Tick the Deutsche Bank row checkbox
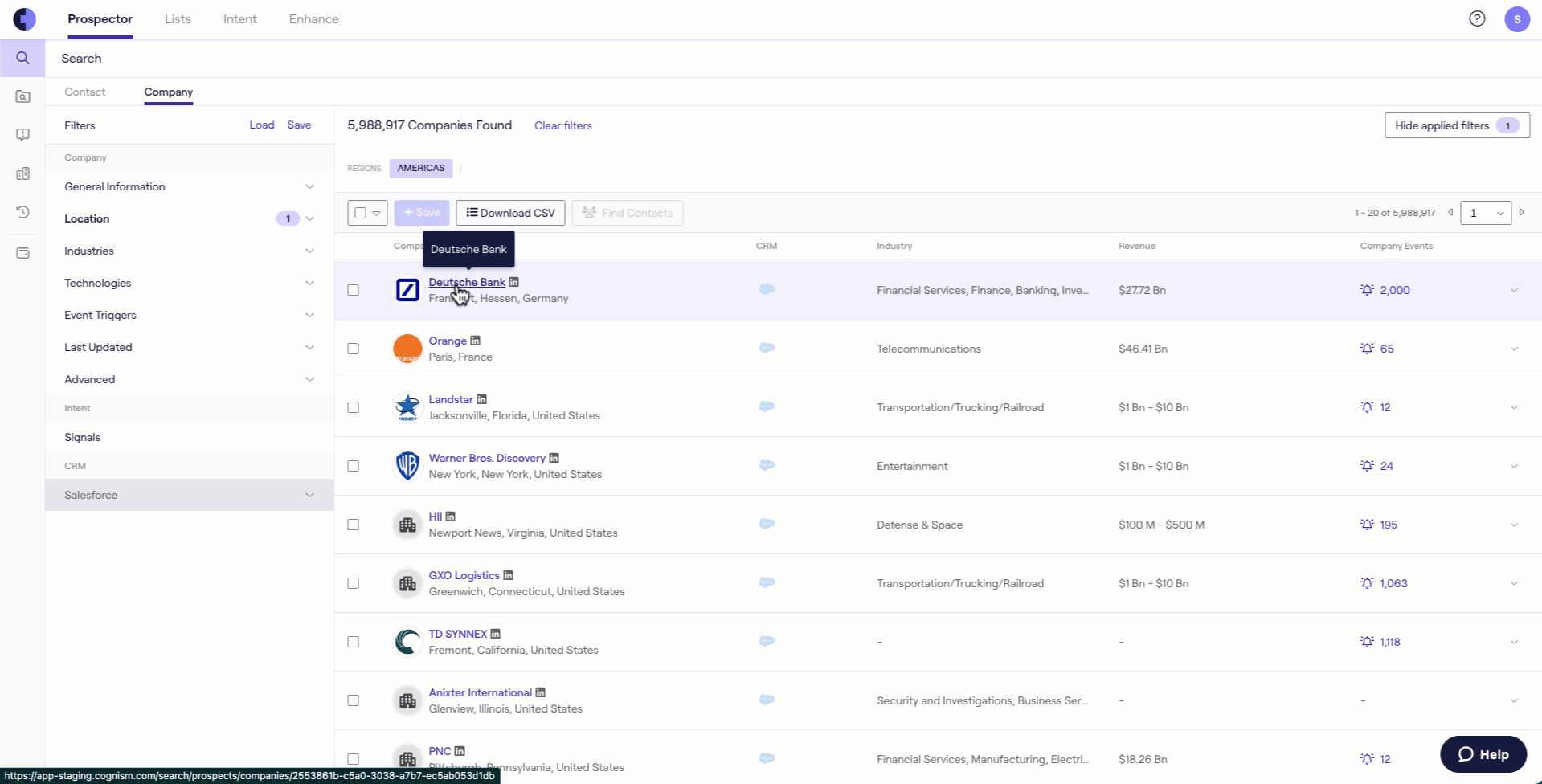The image size is (1542, 784). pos(353,290)
